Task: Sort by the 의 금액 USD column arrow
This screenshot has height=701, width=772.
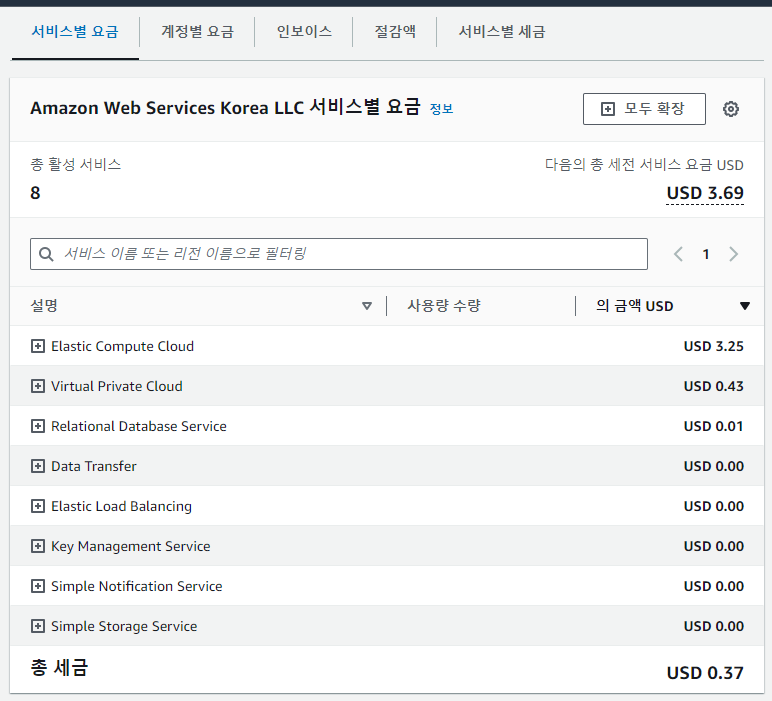Action: (x=745, y=306)
